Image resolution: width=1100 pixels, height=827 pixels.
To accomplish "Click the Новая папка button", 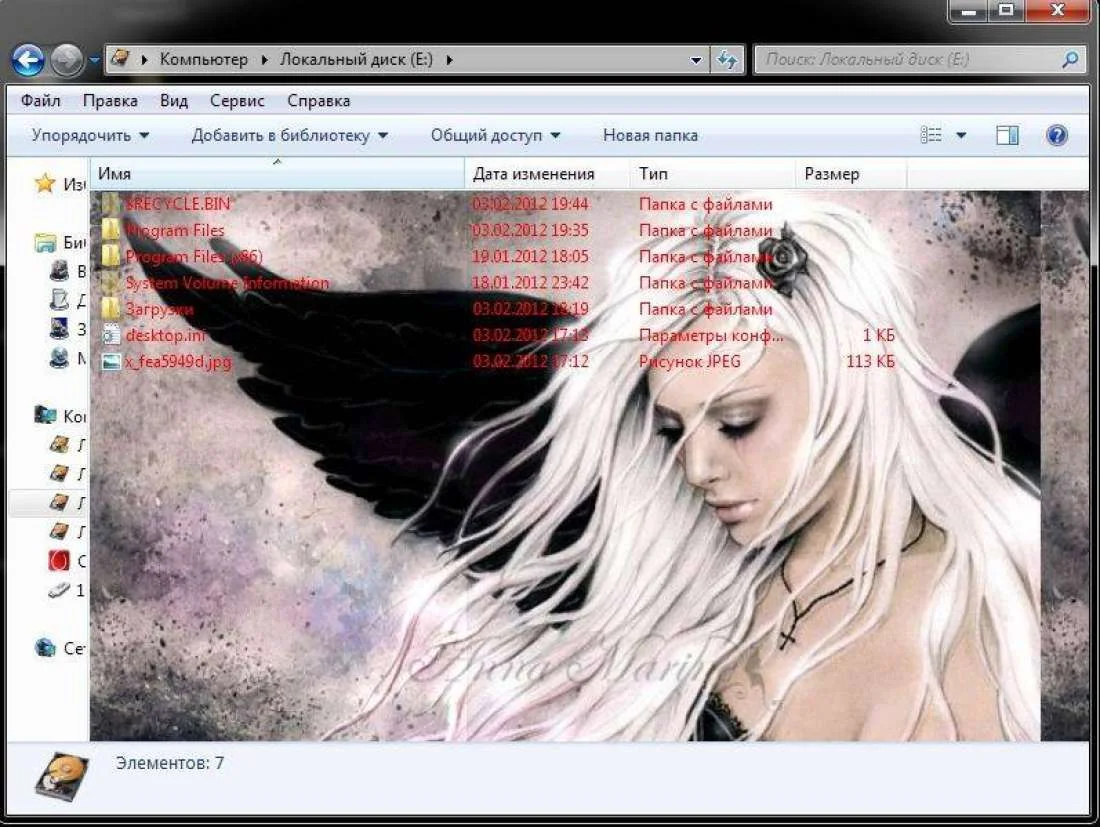I will pyautogui.click(x=650, y=135).
